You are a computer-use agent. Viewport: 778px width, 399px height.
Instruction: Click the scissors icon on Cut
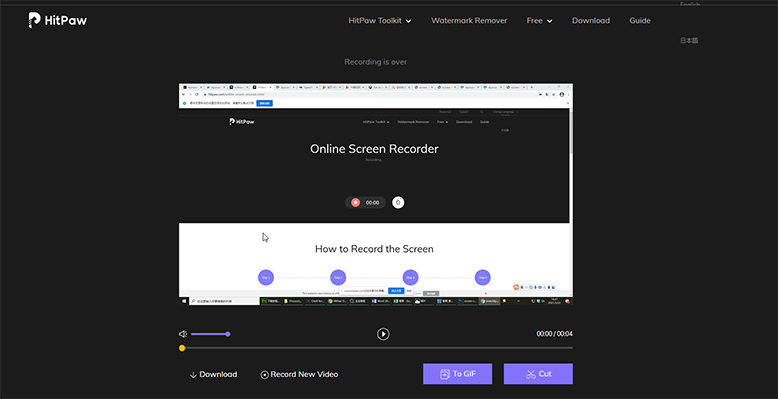pyautogui.click(x=531, y=374)
